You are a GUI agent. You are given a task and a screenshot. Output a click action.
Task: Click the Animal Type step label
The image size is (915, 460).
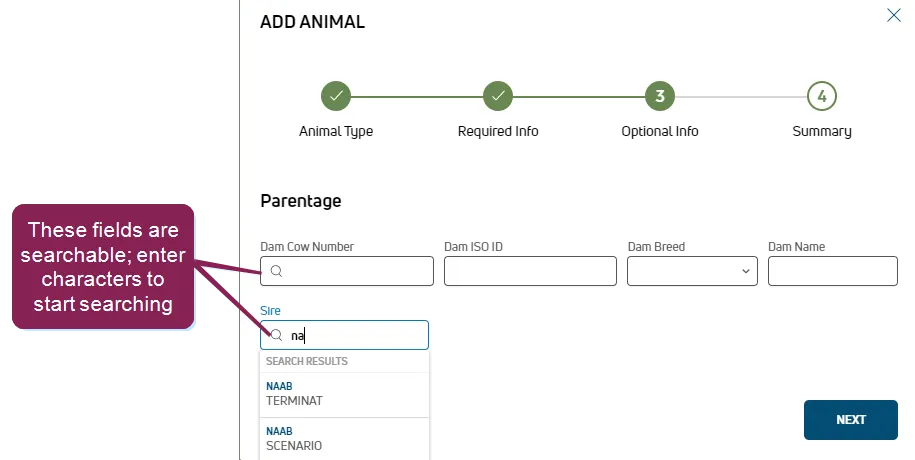click(336, 132)
